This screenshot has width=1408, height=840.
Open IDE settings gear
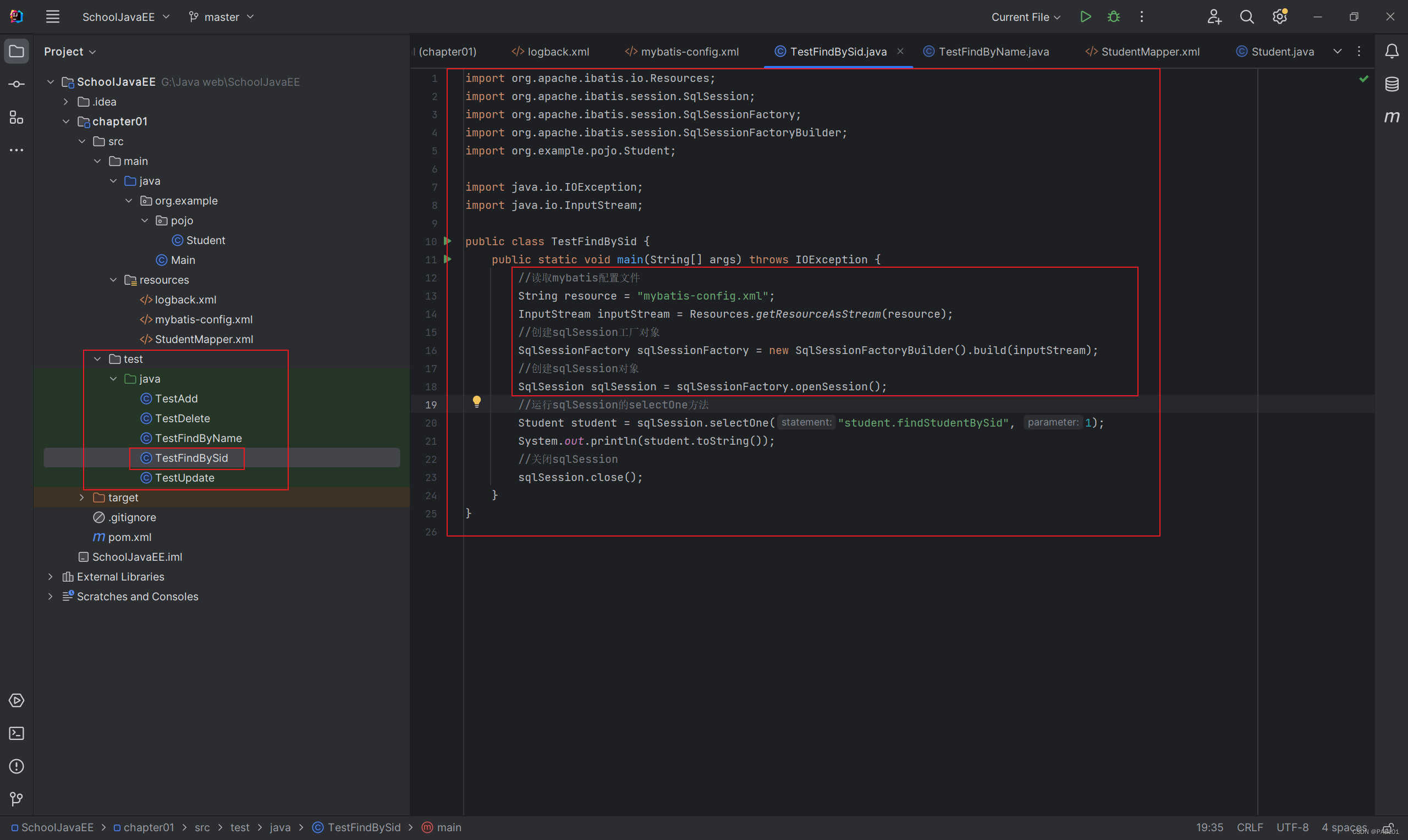[x=1279, y=17]
